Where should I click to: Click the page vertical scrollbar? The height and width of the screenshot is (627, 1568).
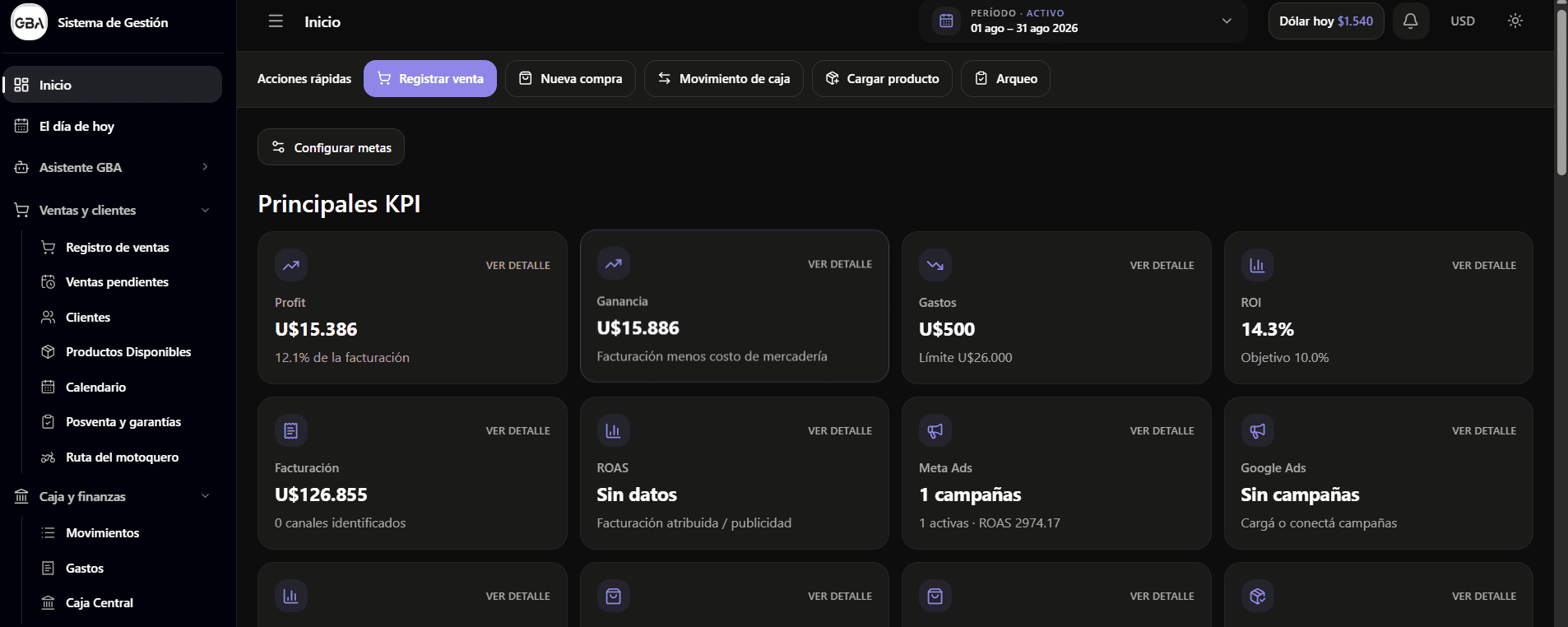point(1561,91)
